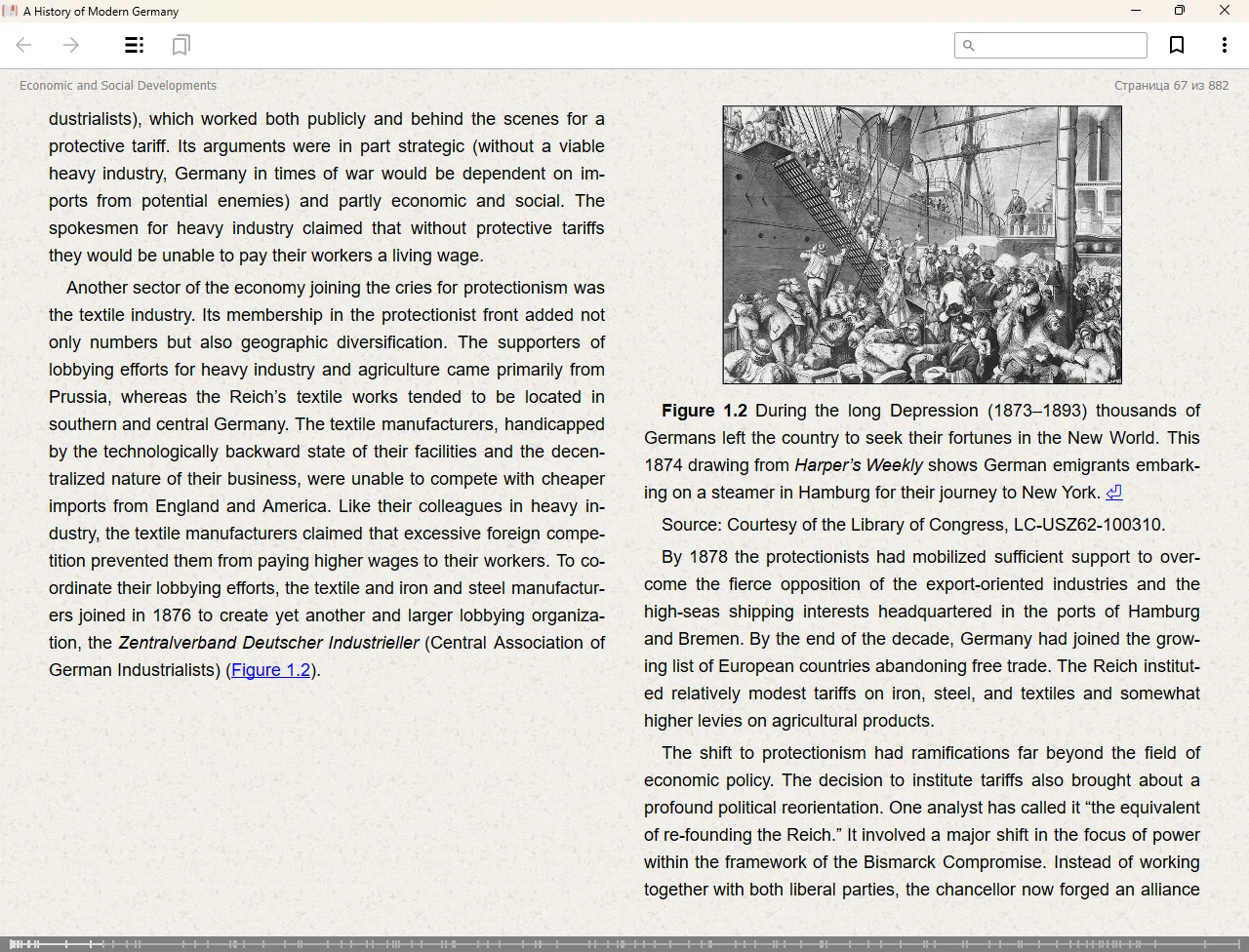1249x952 pixels.
Task: Click the search input field
Action: pos(1060,45)
